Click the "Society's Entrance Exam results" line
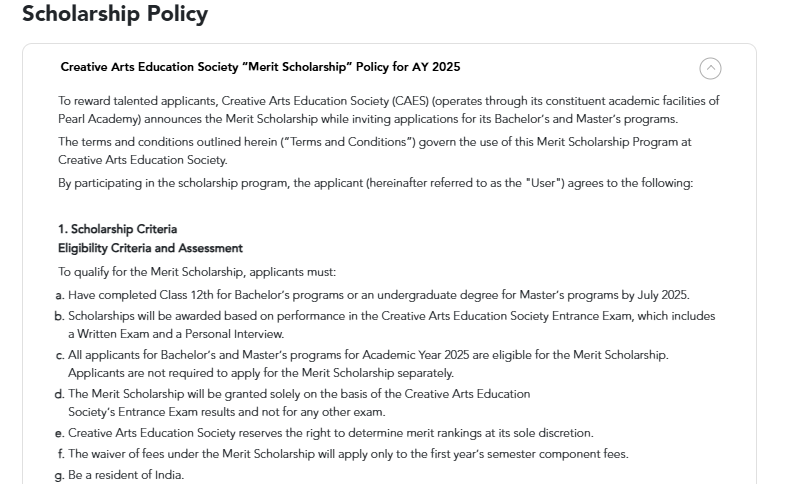 226,412
